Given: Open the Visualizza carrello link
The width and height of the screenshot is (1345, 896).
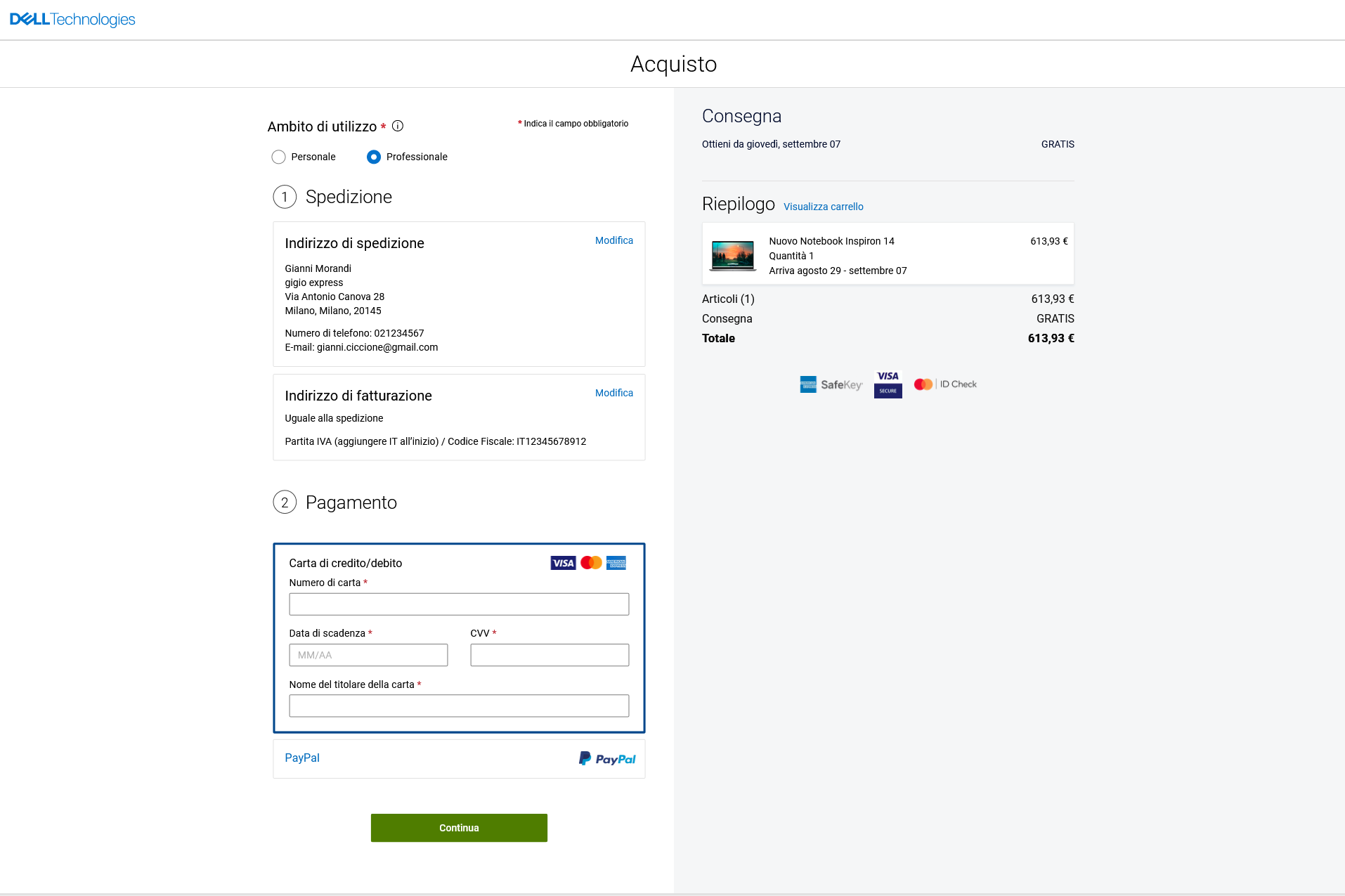Looking at the screenshot, I should tap(823, 207).
